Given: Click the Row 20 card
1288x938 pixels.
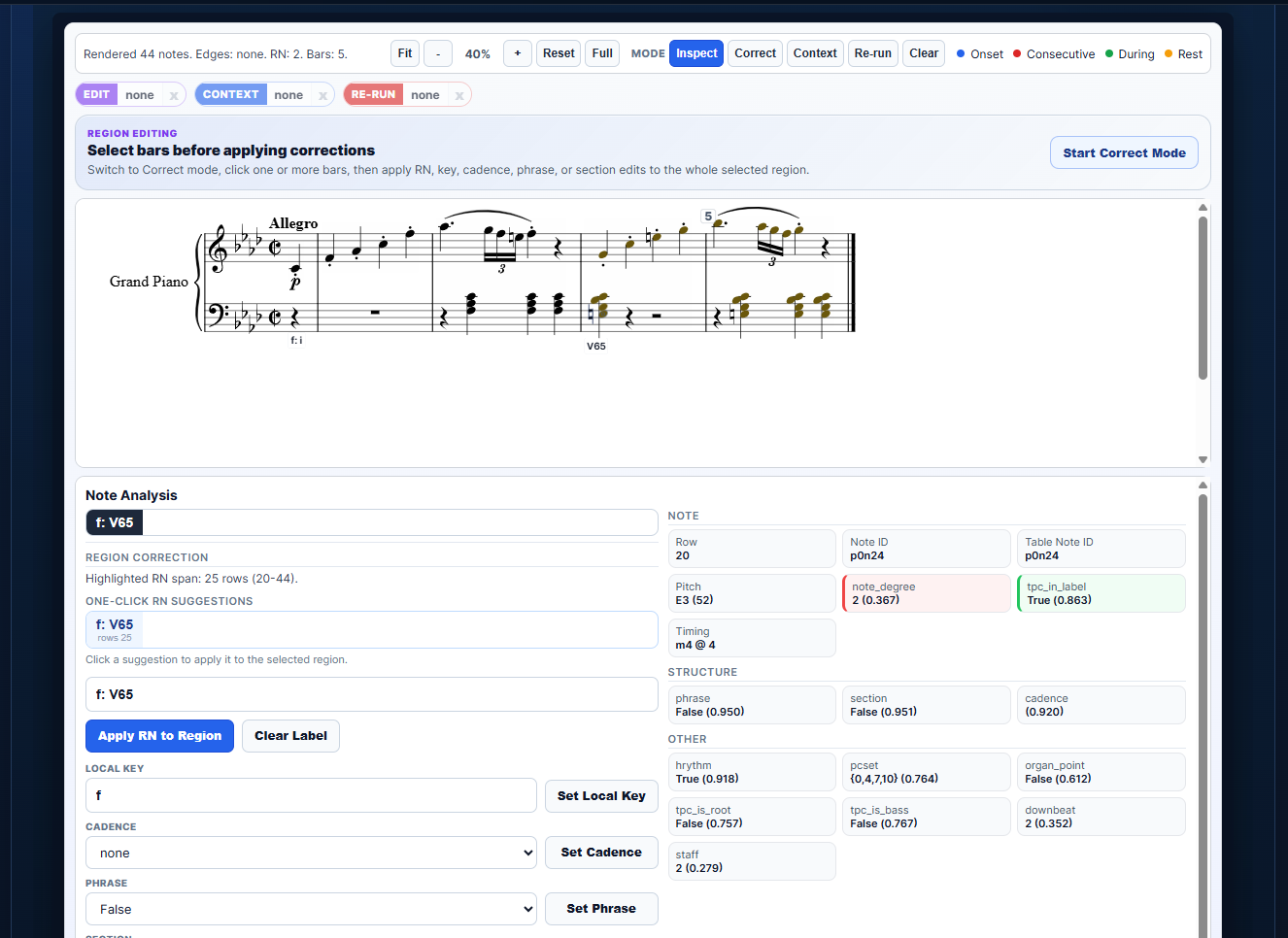Looking at the screenshot, I should (x=752, y=549).
